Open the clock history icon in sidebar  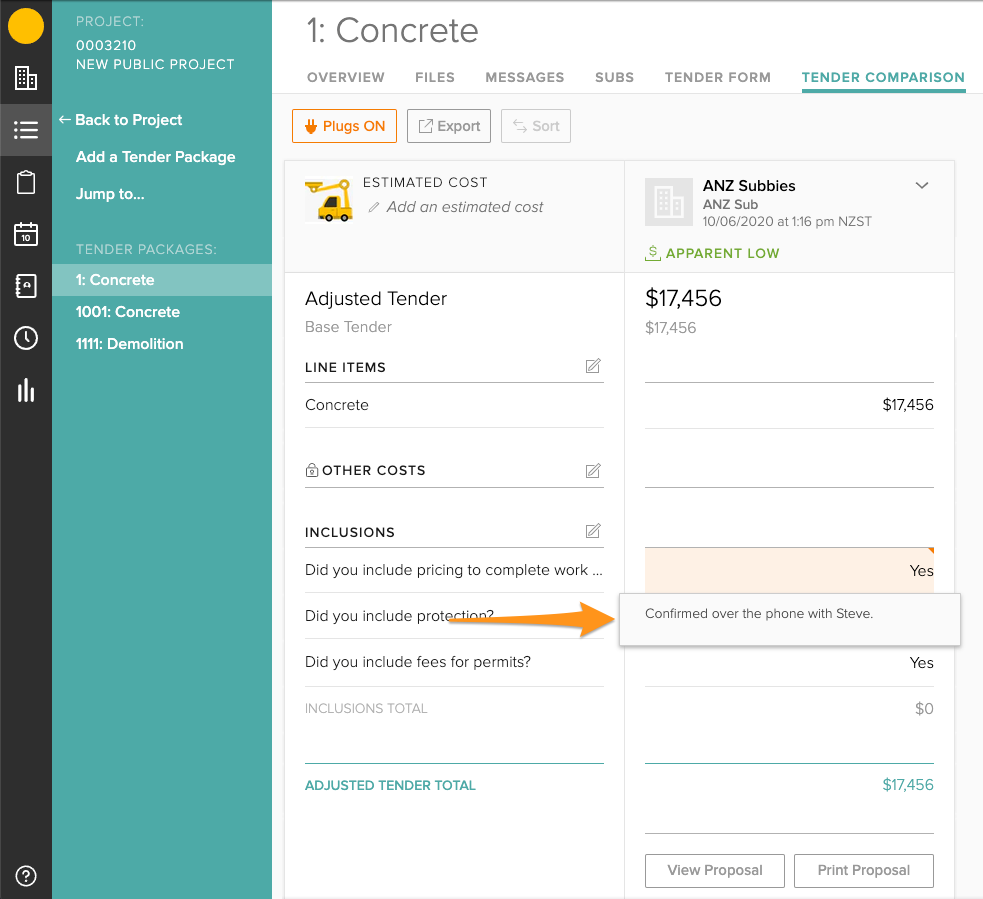point(26,338)
